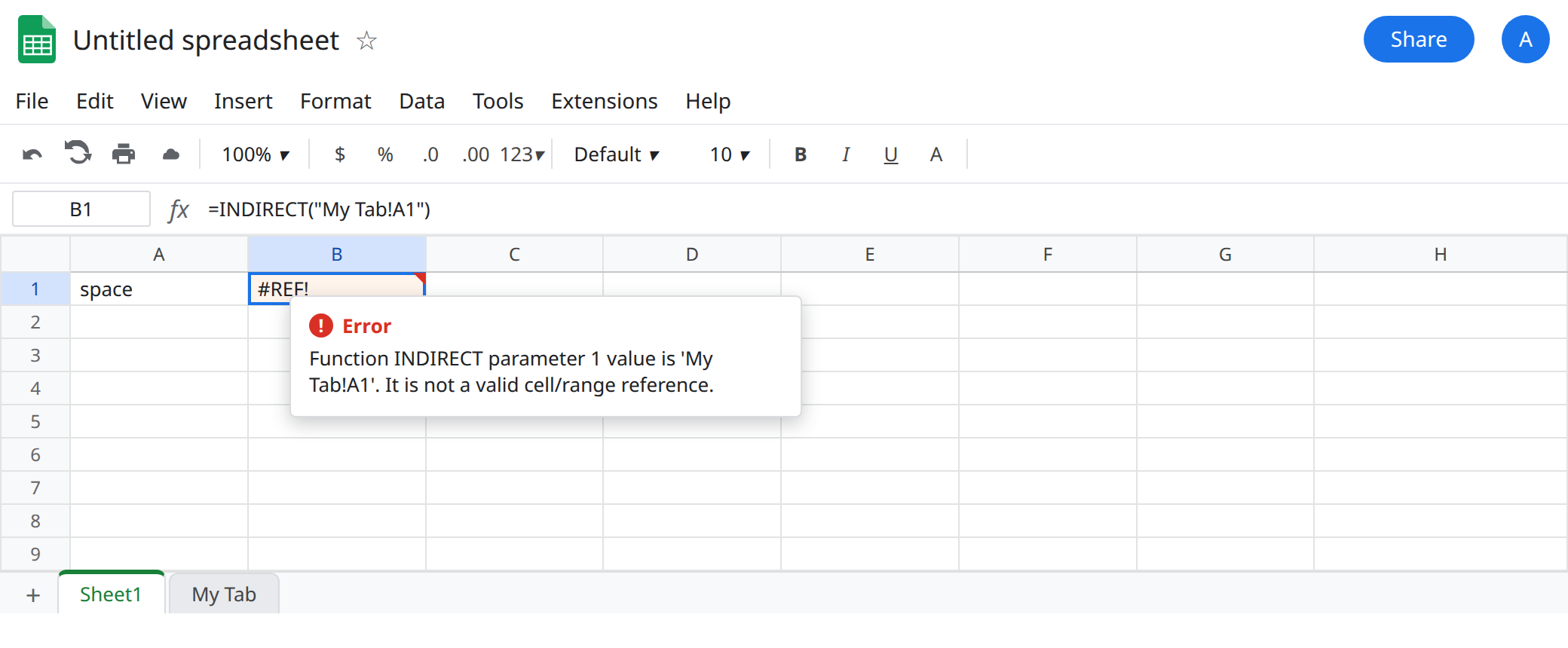1568x648 pixels.
Task: Open the File menu
Action: [32, 101]
